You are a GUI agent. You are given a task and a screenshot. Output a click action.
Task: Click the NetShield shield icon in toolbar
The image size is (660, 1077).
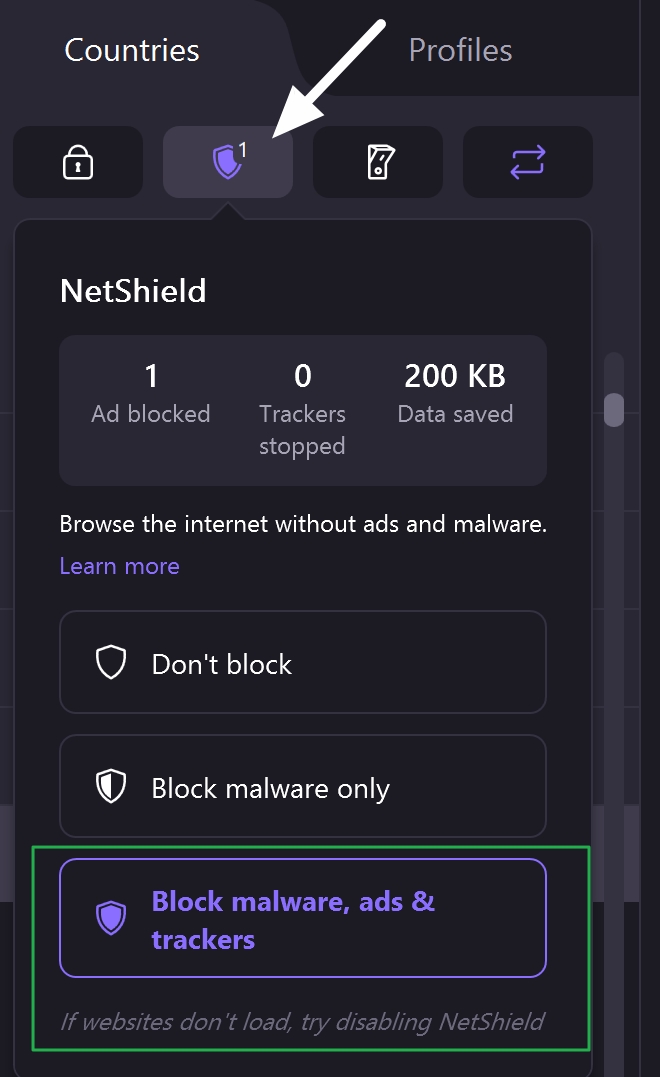227,162
